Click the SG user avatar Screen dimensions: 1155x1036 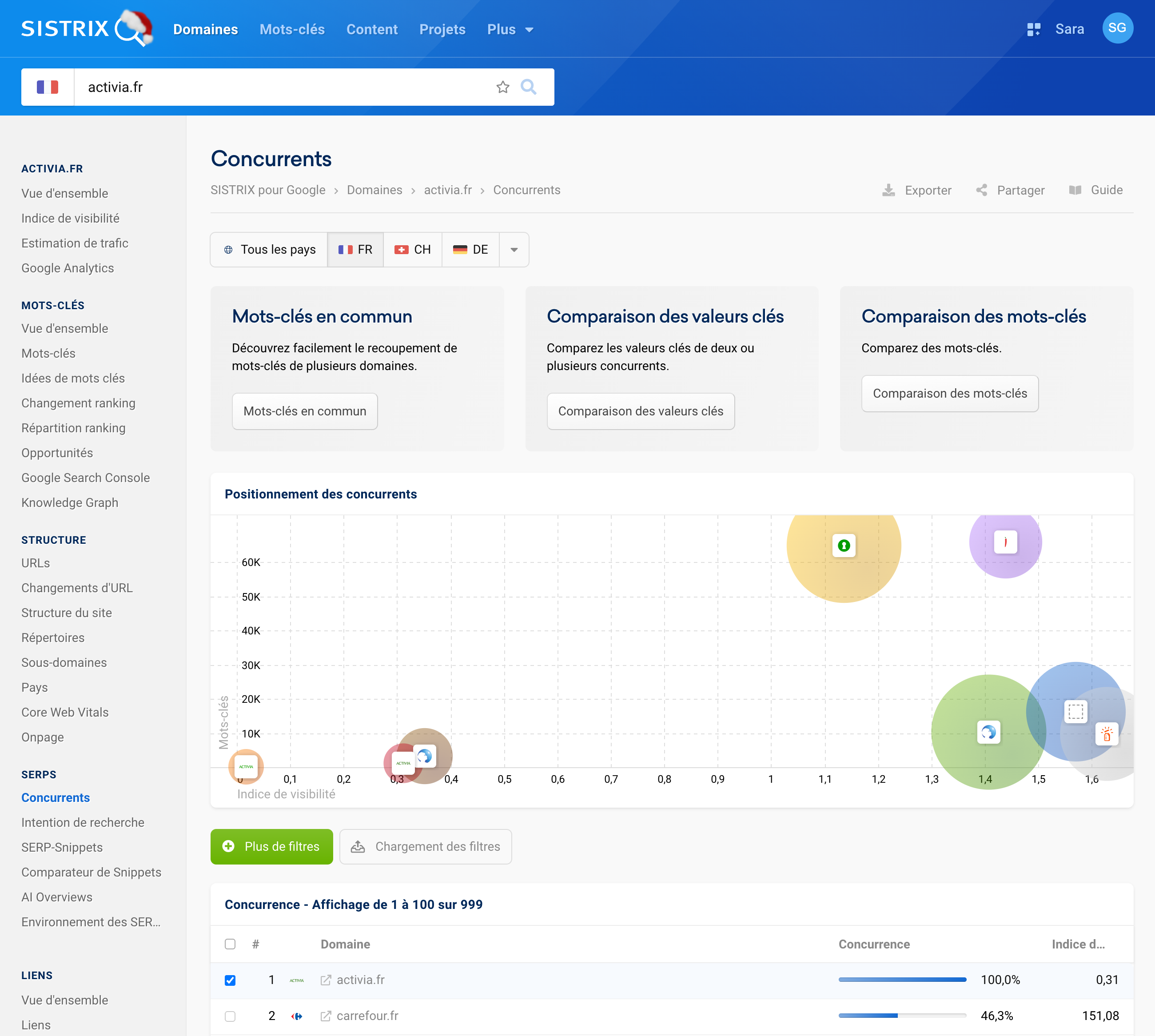1117,28
